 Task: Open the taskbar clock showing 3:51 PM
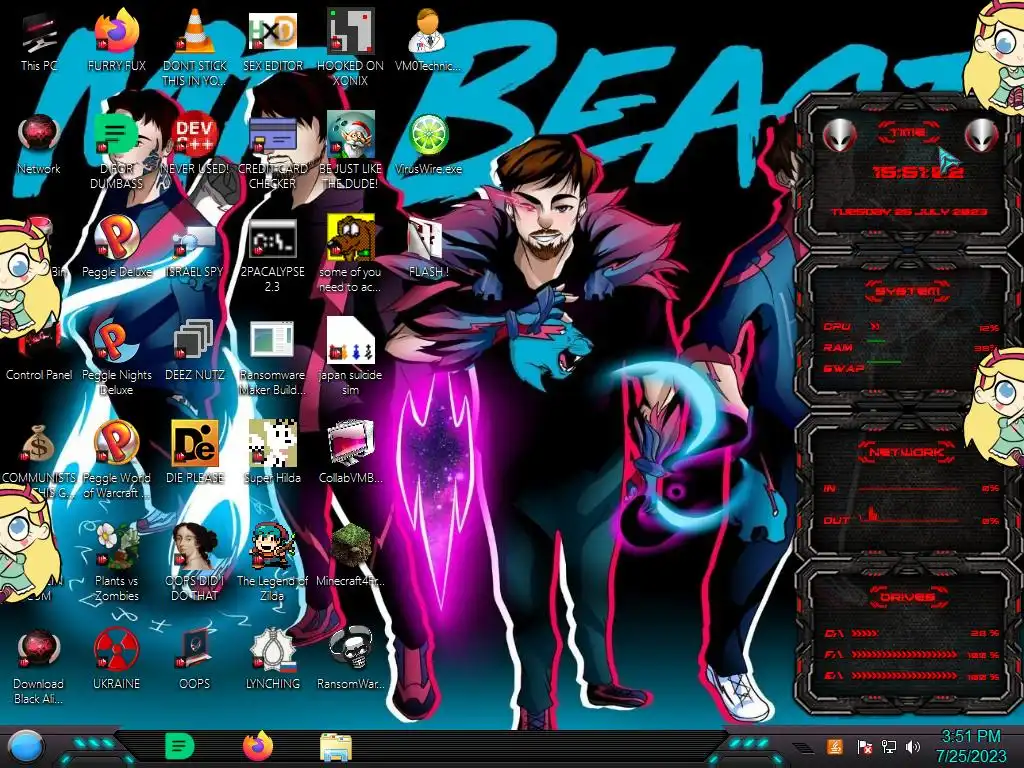tap(971, 746)
